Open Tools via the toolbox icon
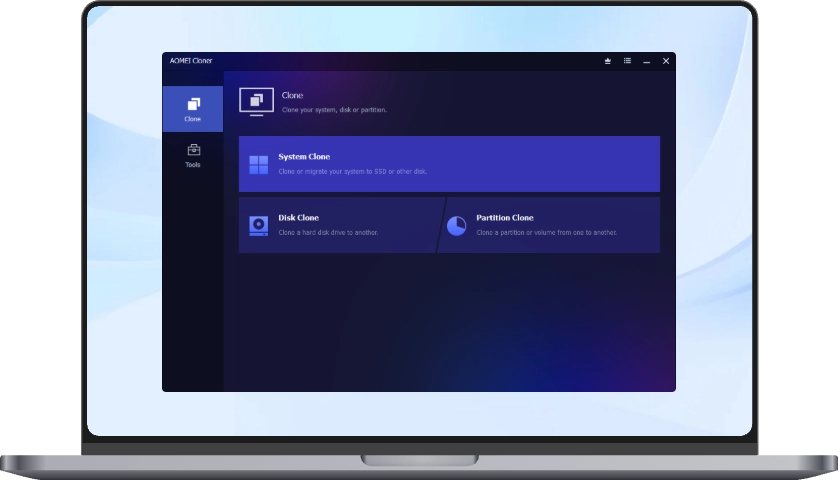 [x=193, y=150]
